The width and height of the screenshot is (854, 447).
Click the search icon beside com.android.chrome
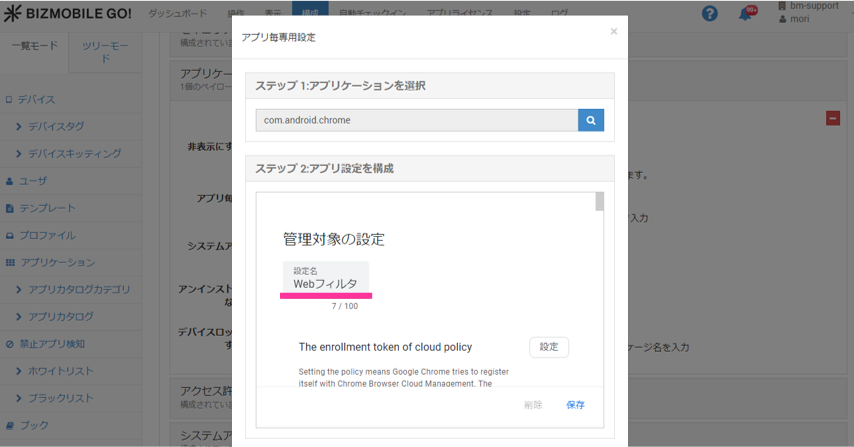tap(591, 120)
